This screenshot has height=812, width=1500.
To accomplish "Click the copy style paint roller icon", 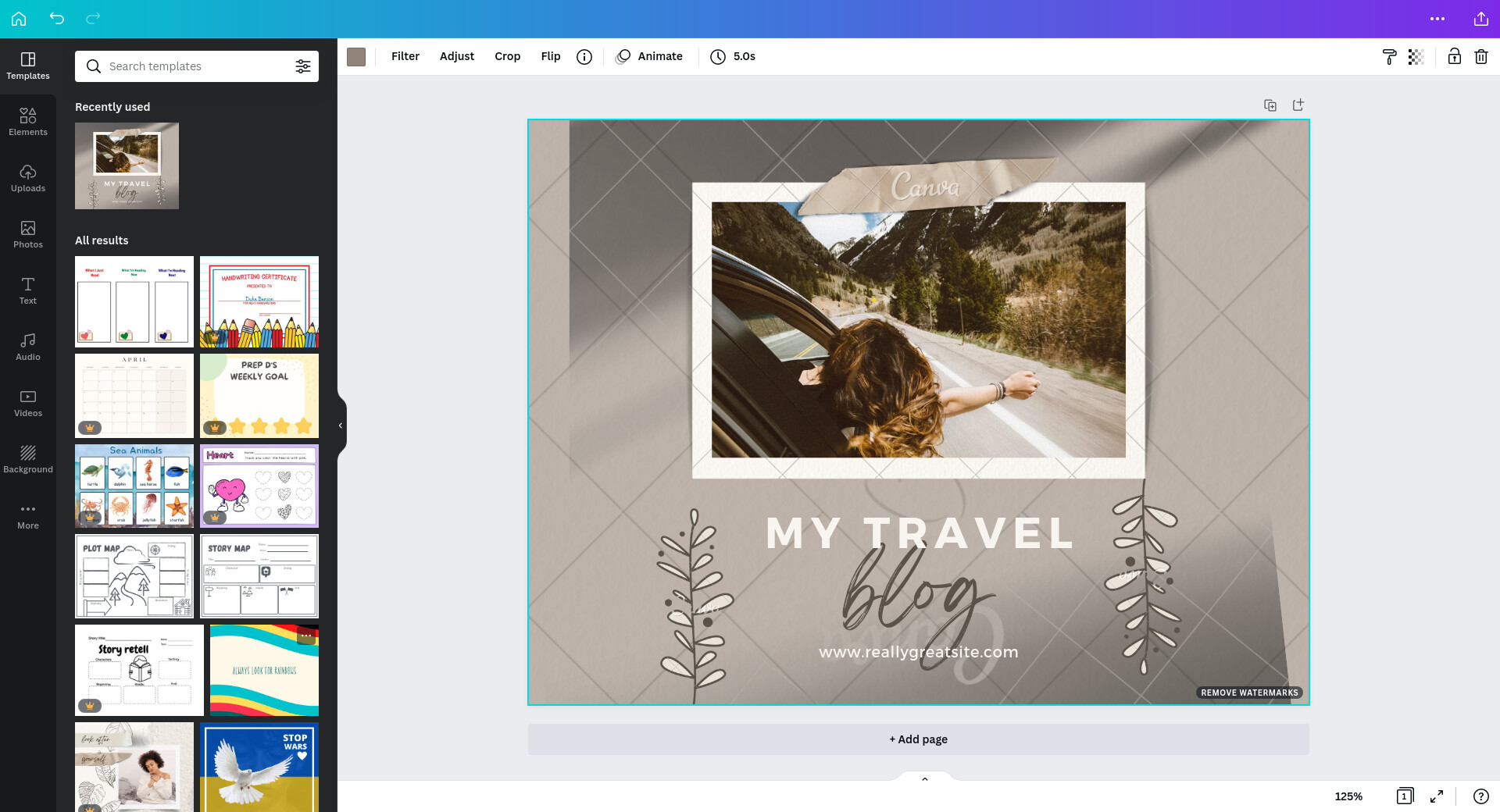I will (1389, 57).
